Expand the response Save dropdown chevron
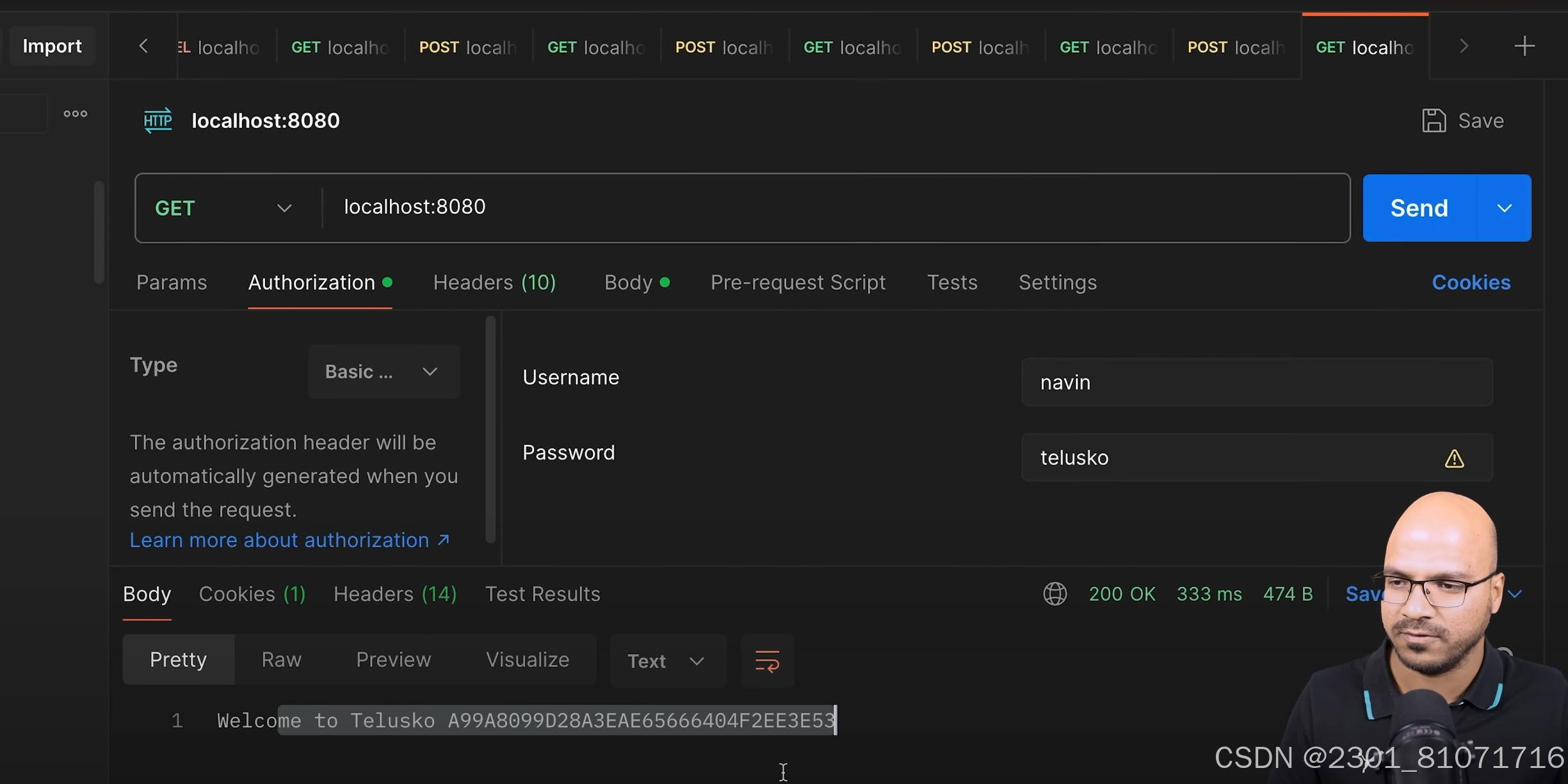 tap(1515, 594)
